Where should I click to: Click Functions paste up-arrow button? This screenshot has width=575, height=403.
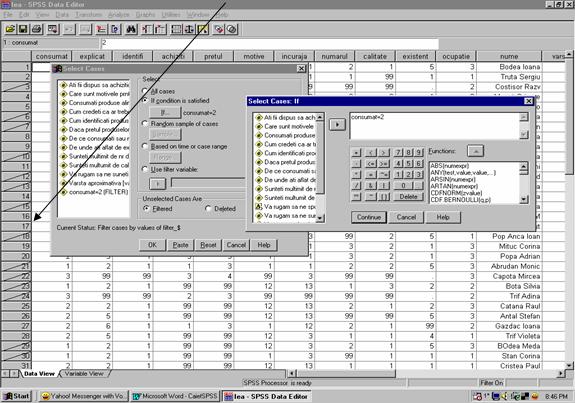tap(475, 151)
